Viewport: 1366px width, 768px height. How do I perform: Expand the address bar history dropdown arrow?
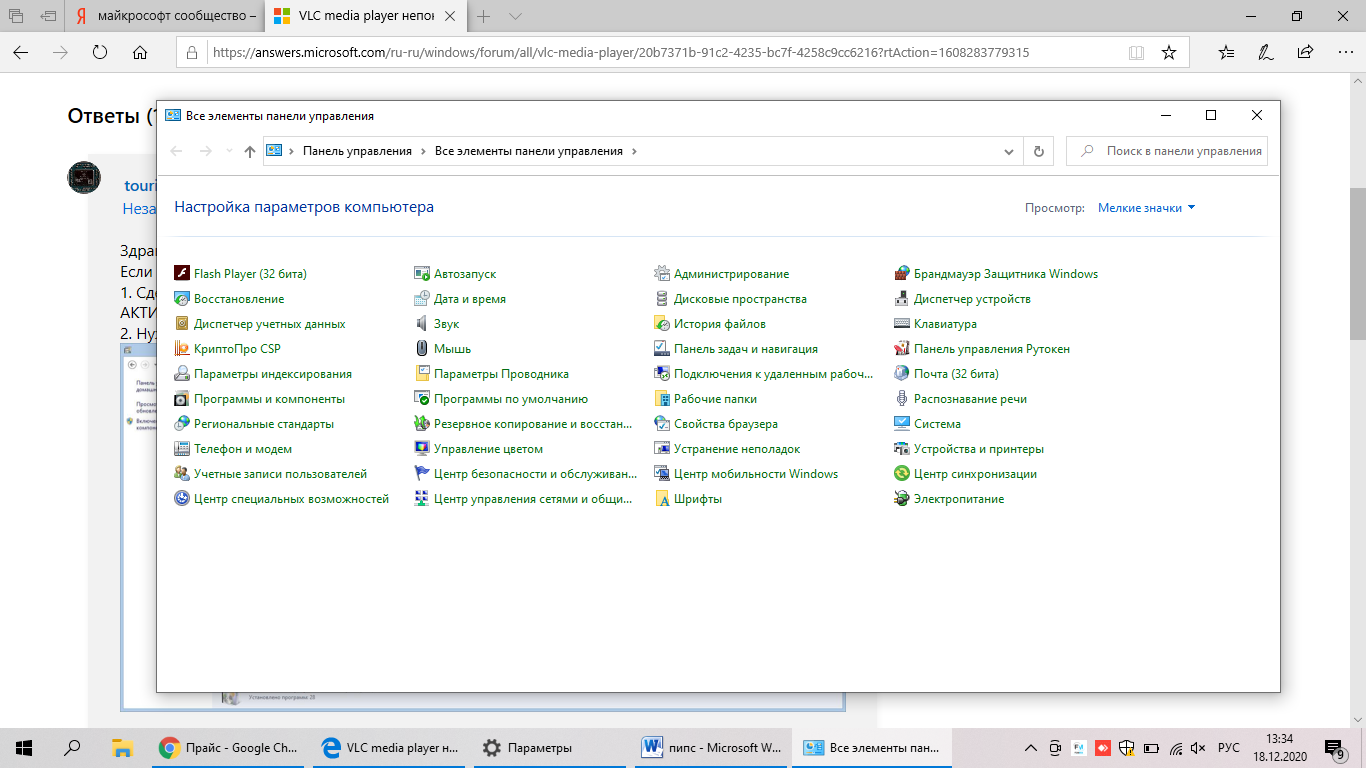click(1009, 151)
